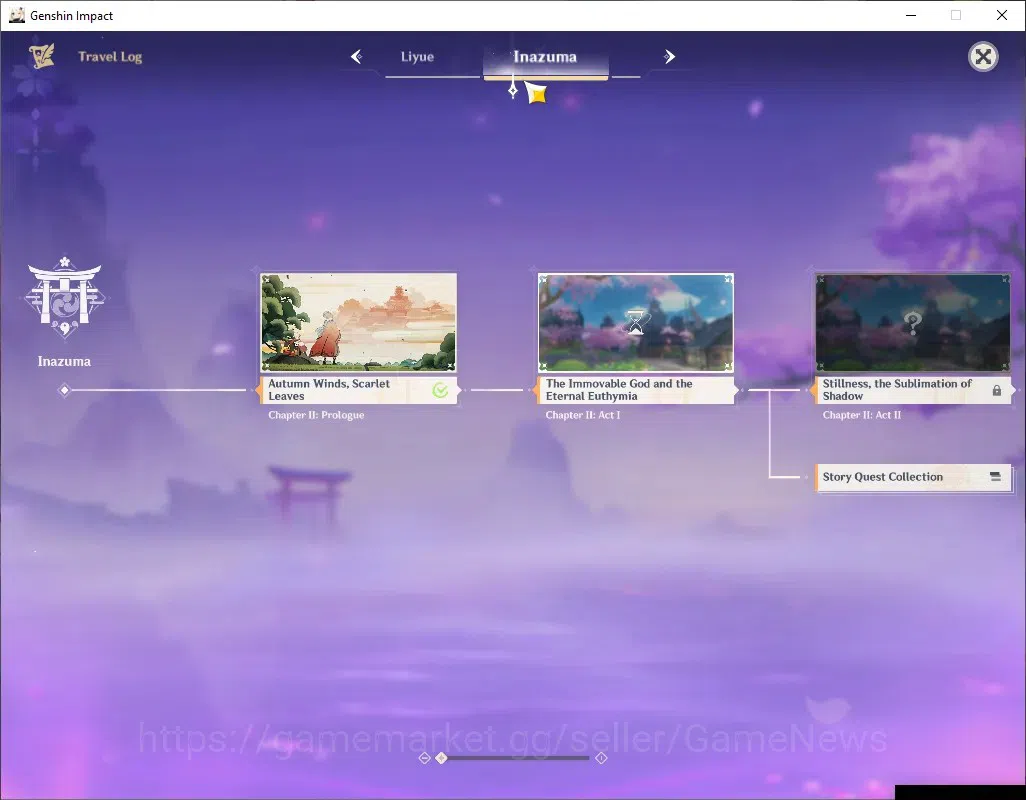
Task: Click the bottom timeline slider handle
Action: [x=442, y=757]
